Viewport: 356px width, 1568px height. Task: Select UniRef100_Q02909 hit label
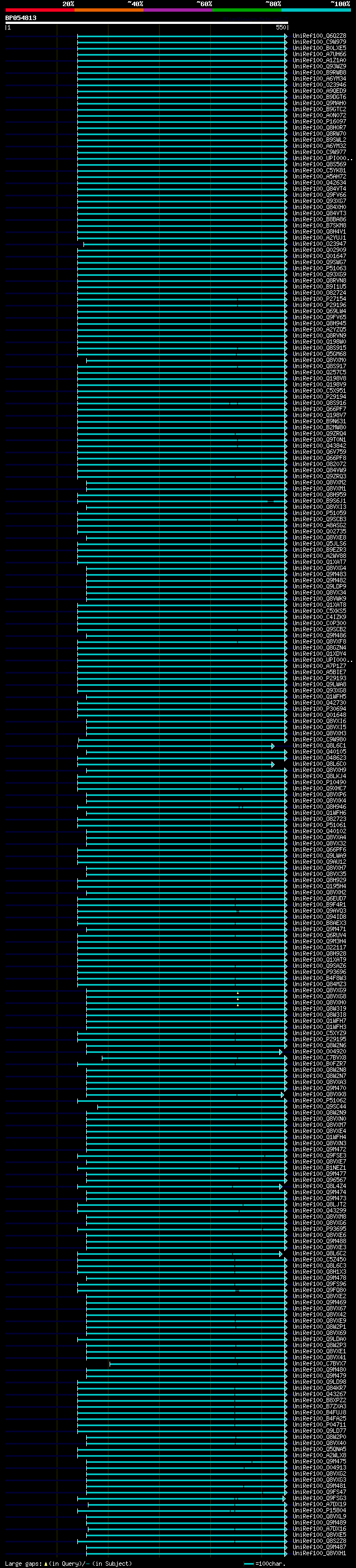pyautogui.click(x=319, y=250)
